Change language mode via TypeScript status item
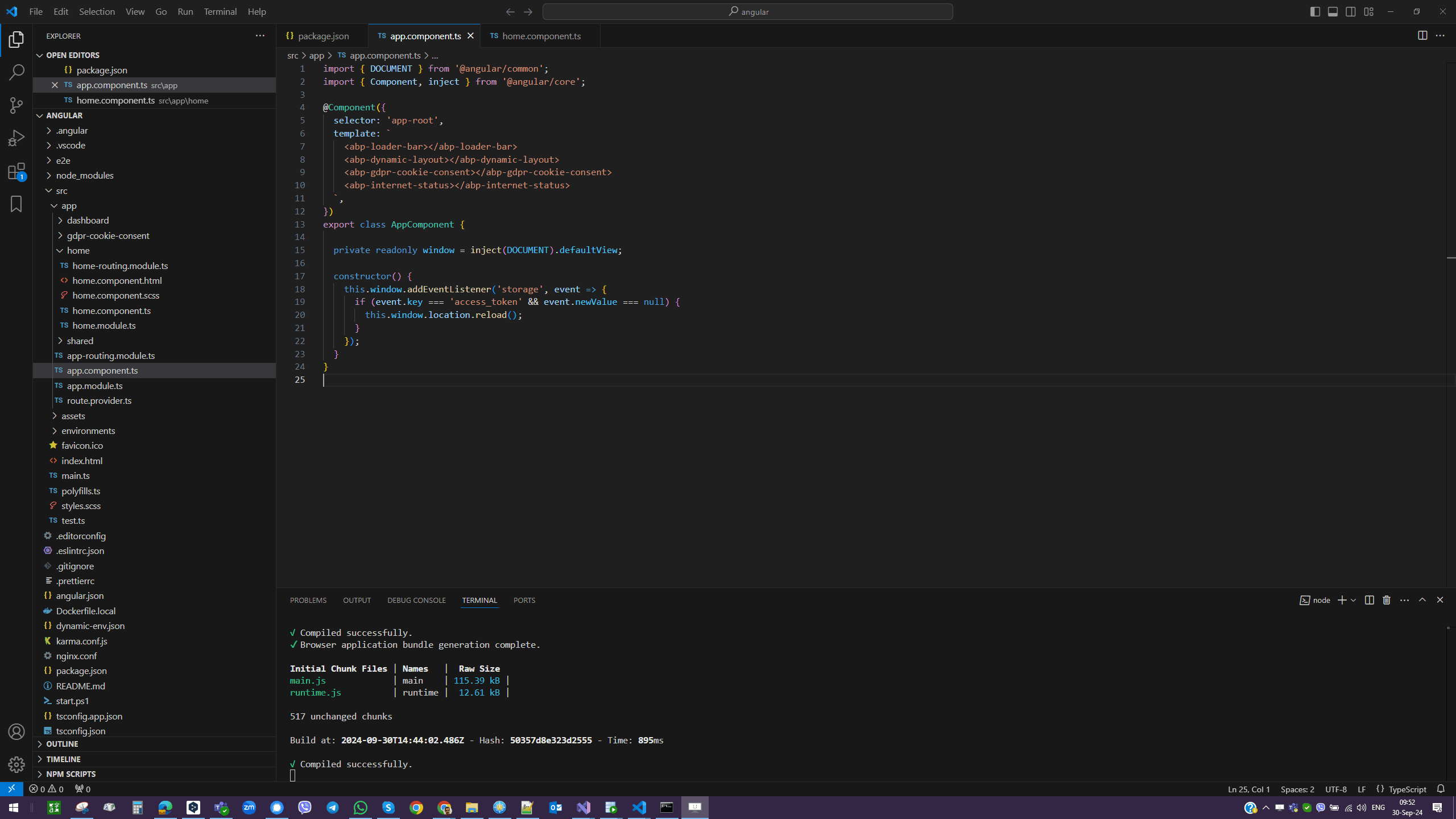1456x819 pixels. [x=1407, y=789]
